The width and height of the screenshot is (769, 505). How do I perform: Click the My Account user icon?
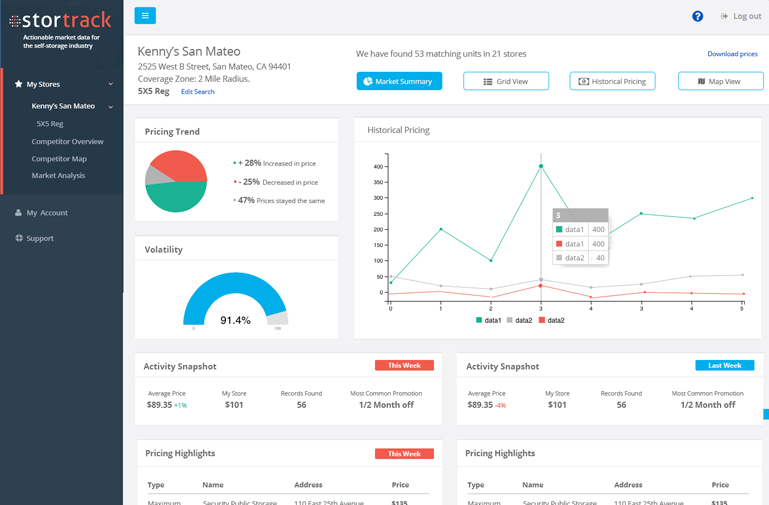click(18, 213)
